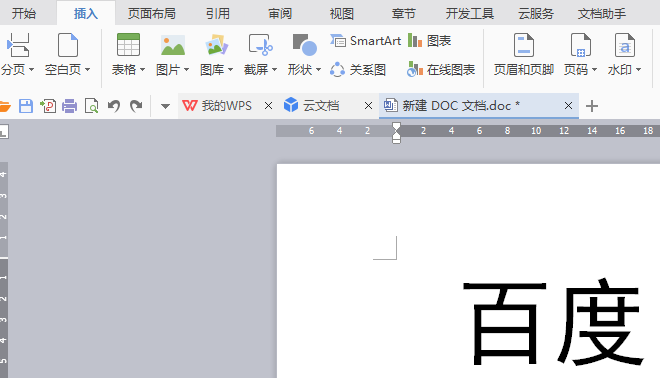Open the 图库 gallery icon
Viewport: 660px width, 378px height.
217,45
